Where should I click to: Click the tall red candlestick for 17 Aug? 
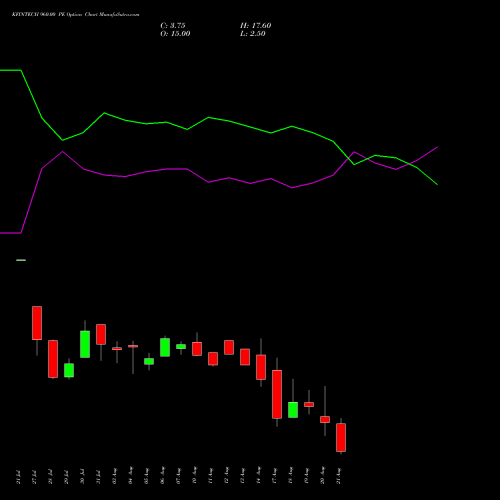pos(277,394)
